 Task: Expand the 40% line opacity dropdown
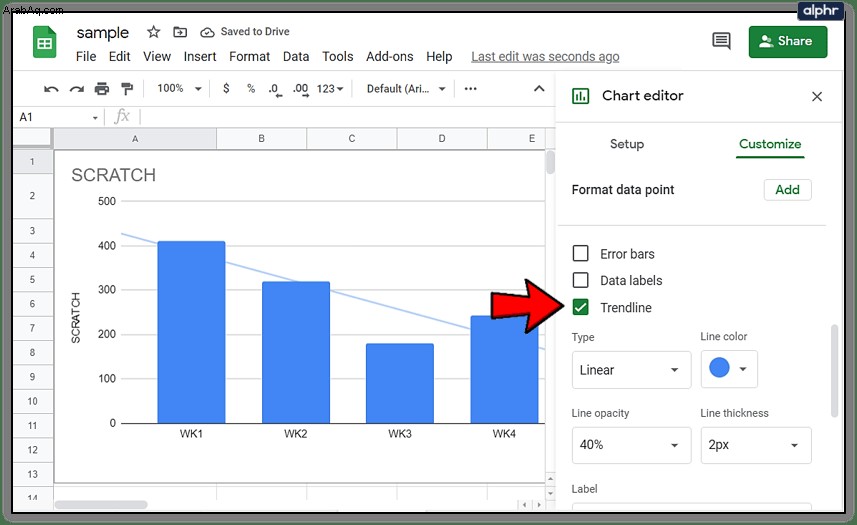(x=631, y=445)
